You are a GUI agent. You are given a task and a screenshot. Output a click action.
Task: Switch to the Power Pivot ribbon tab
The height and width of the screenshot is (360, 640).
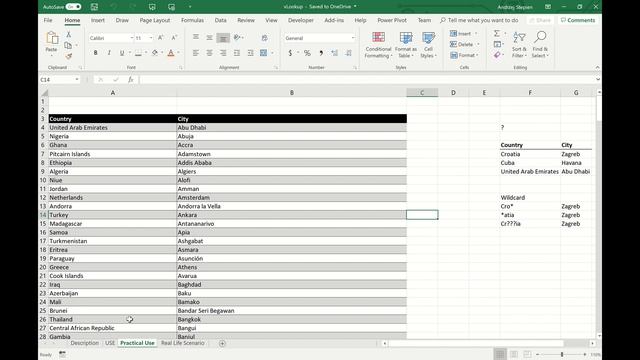pyautogui.click(x=392, y=20)
